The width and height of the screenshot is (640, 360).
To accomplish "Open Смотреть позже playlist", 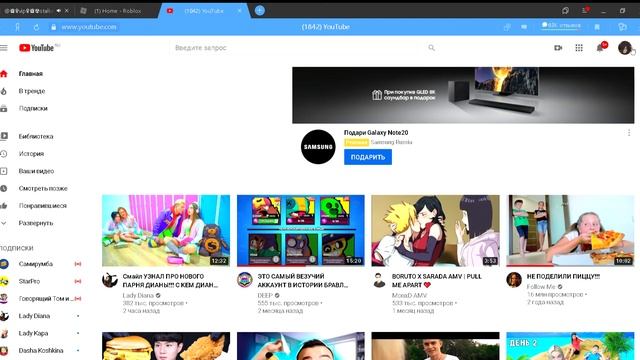I will pos(43,189).
